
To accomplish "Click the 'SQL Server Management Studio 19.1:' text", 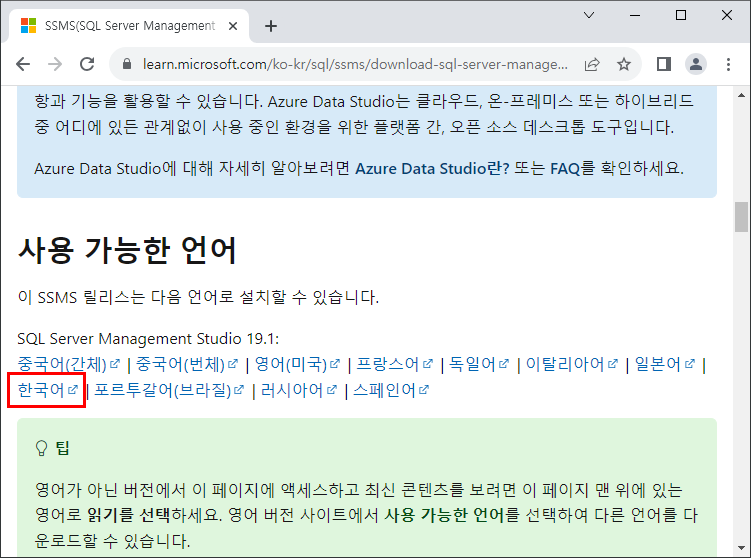I will 148,339.
